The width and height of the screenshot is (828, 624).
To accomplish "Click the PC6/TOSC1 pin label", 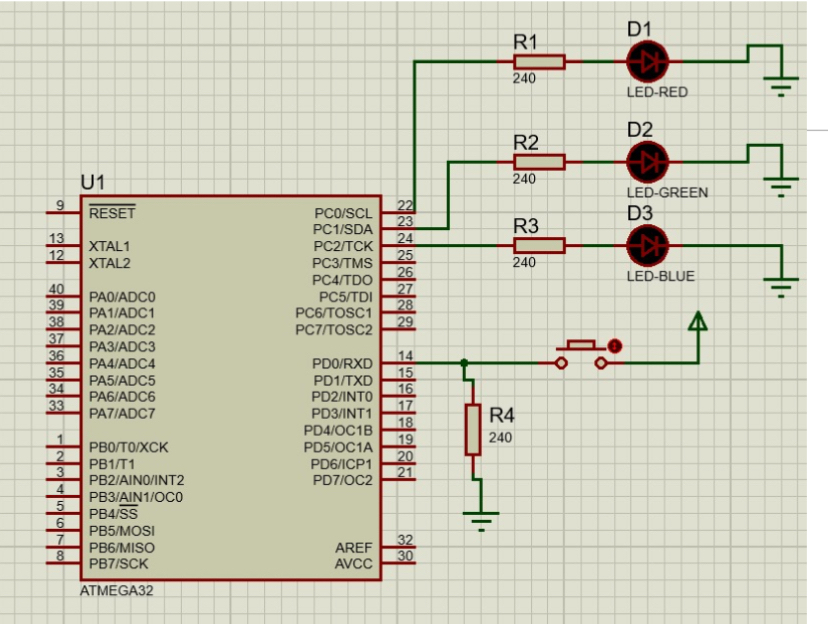I will tap(334, 313).
